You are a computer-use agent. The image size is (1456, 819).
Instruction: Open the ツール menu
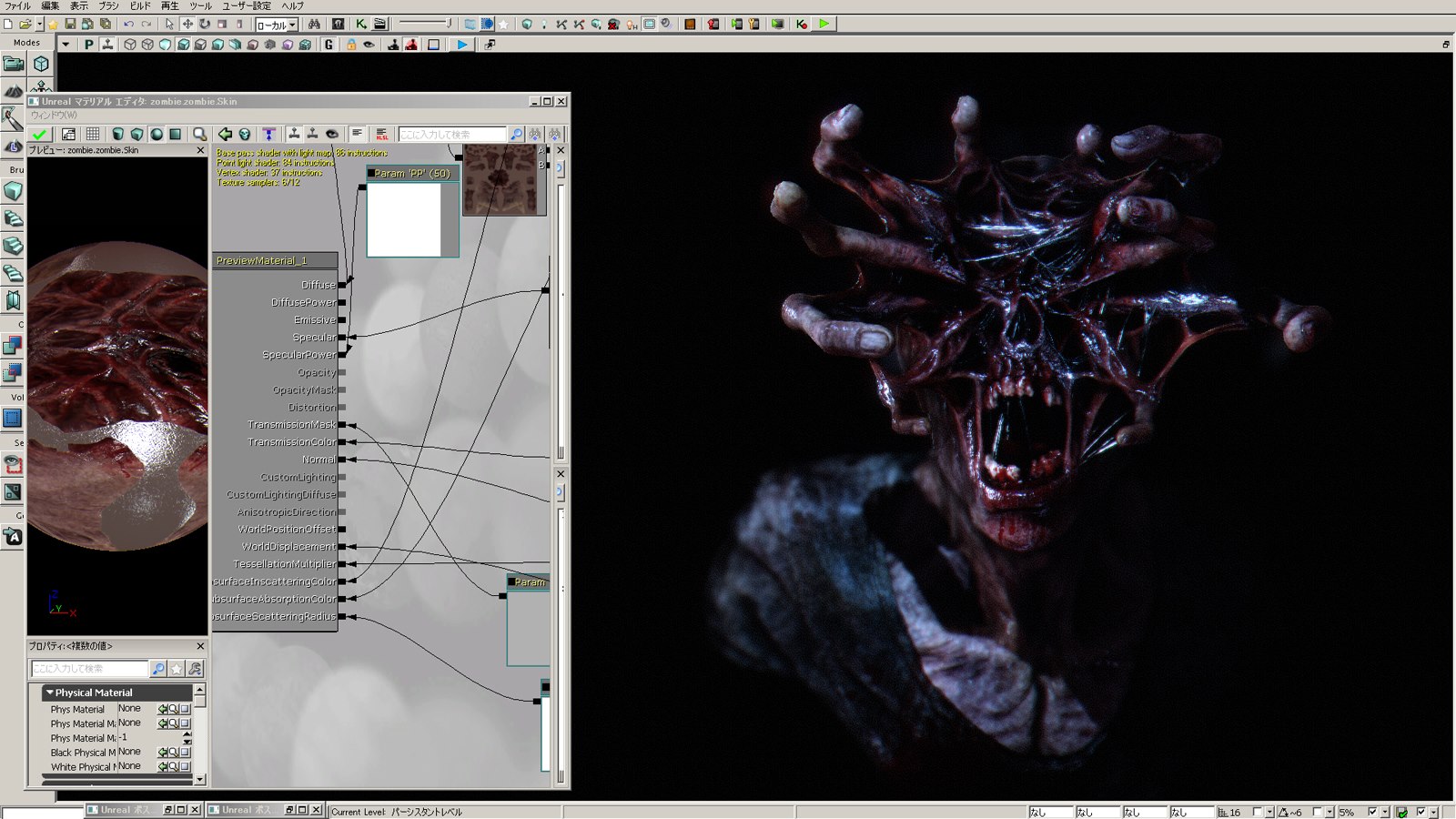tap(200, 5)
